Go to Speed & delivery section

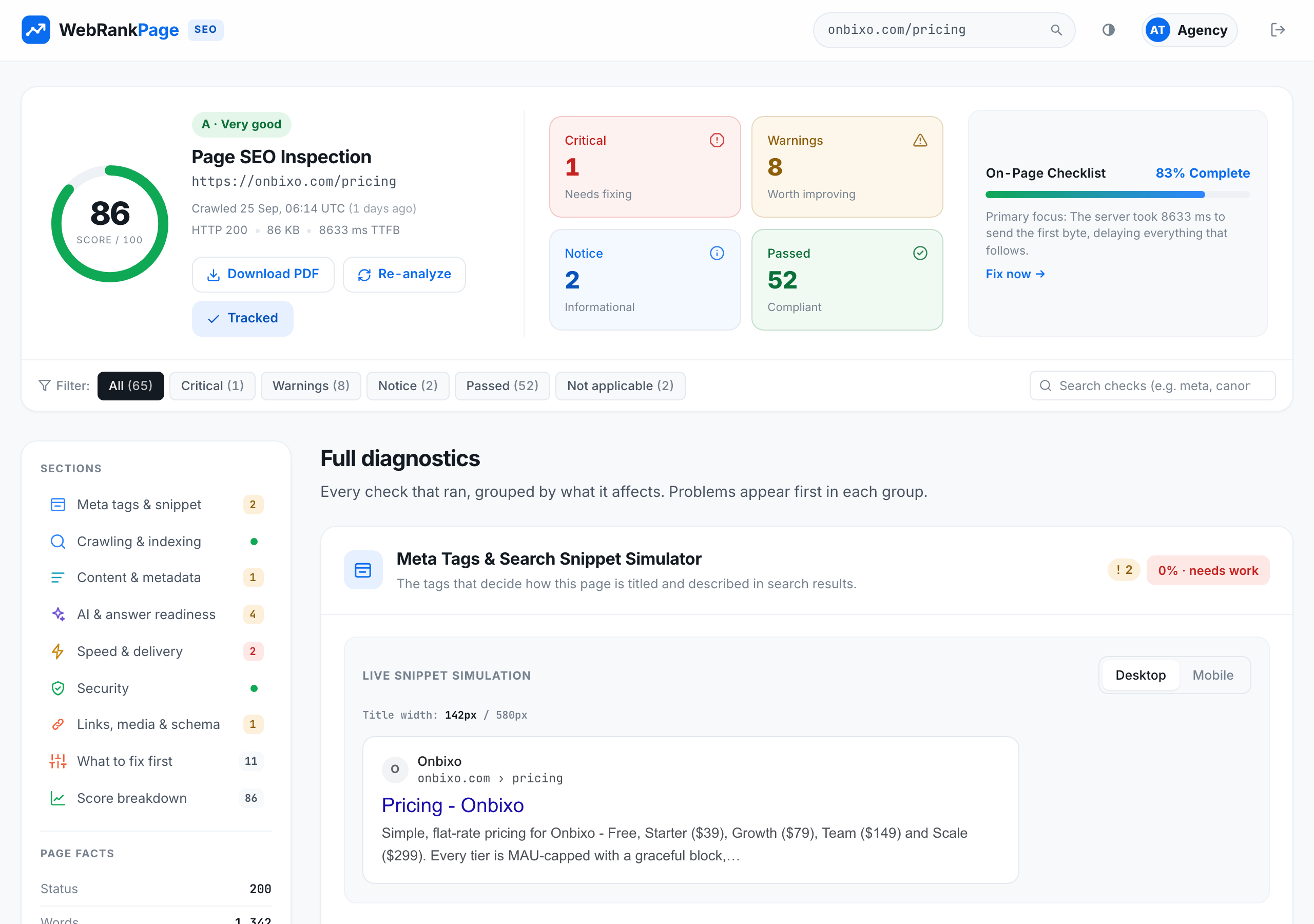coord(156,651)
